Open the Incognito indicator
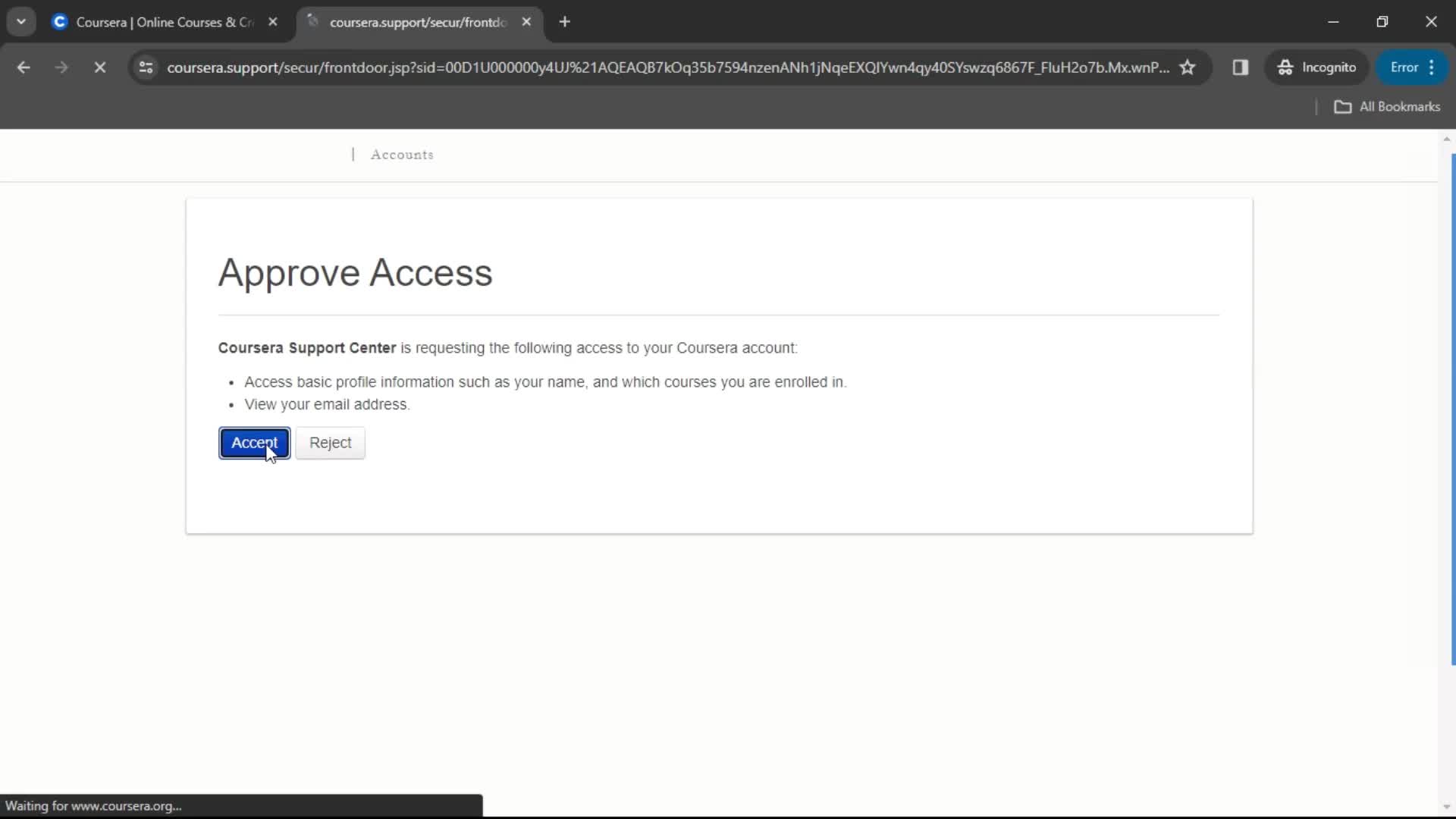Image resolution: width=1456 pixels, height=819 pixels. point(1316,67)
